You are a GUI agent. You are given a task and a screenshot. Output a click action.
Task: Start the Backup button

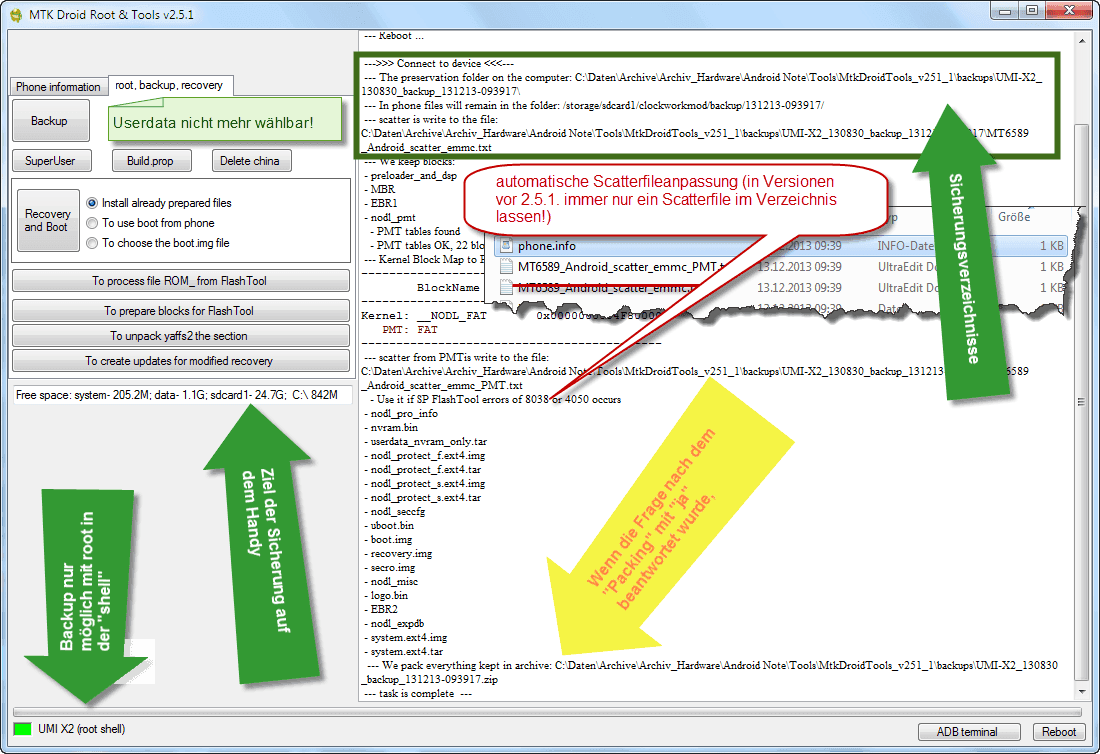pos(51,121)
